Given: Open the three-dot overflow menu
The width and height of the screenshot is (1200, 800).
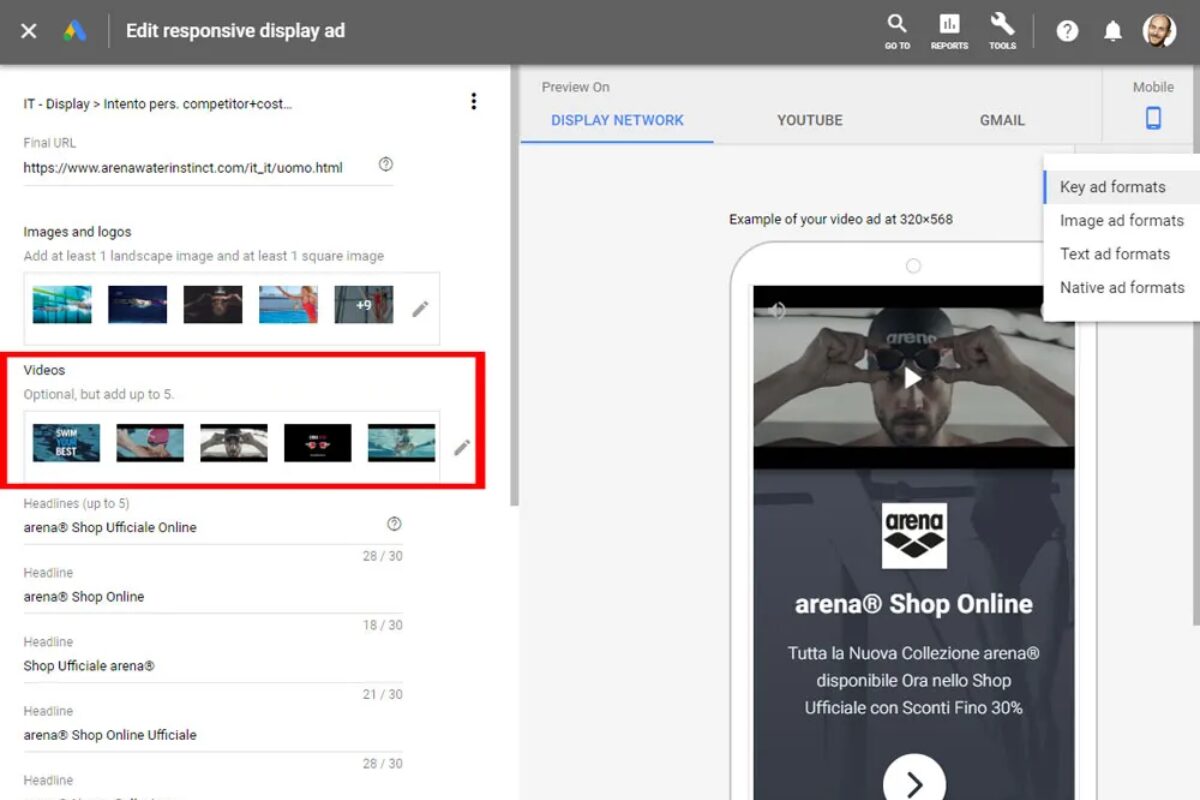Looking at the screenshot, I should tap(474, 101).
